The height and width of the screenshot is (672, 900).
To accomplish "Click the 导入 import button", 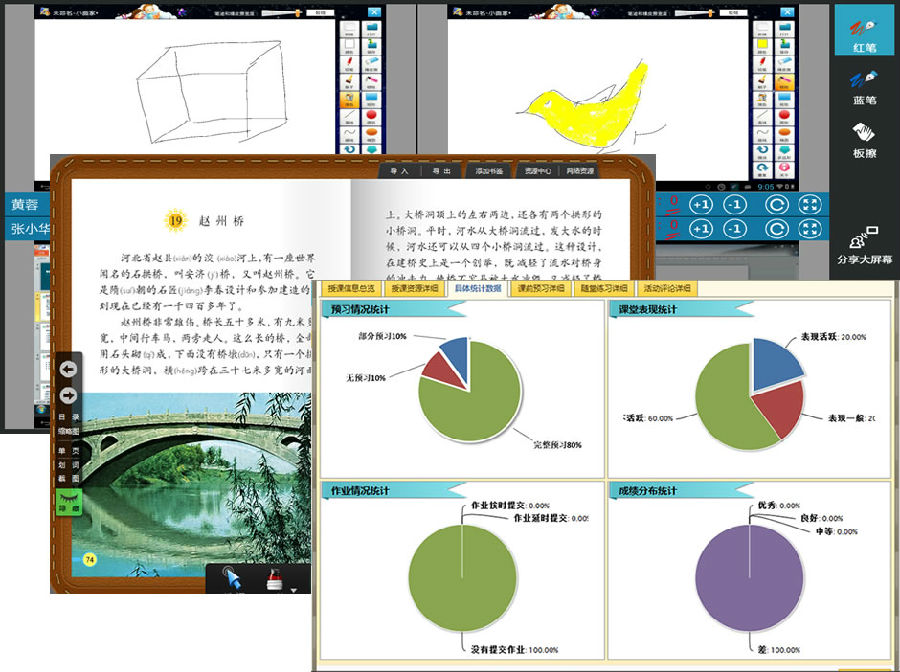I will point(399,172).
